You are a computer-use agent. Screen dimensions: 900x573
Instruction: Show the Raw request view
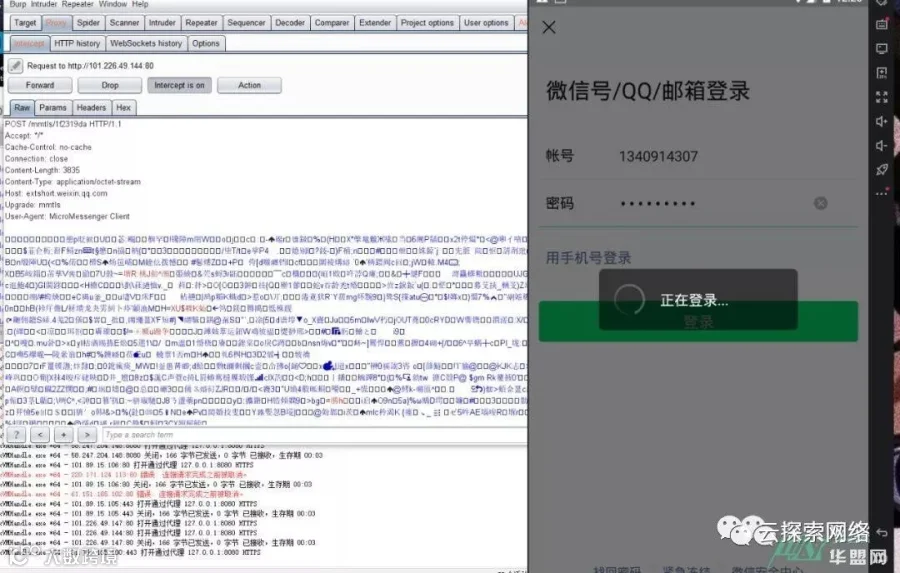[22, 108]
